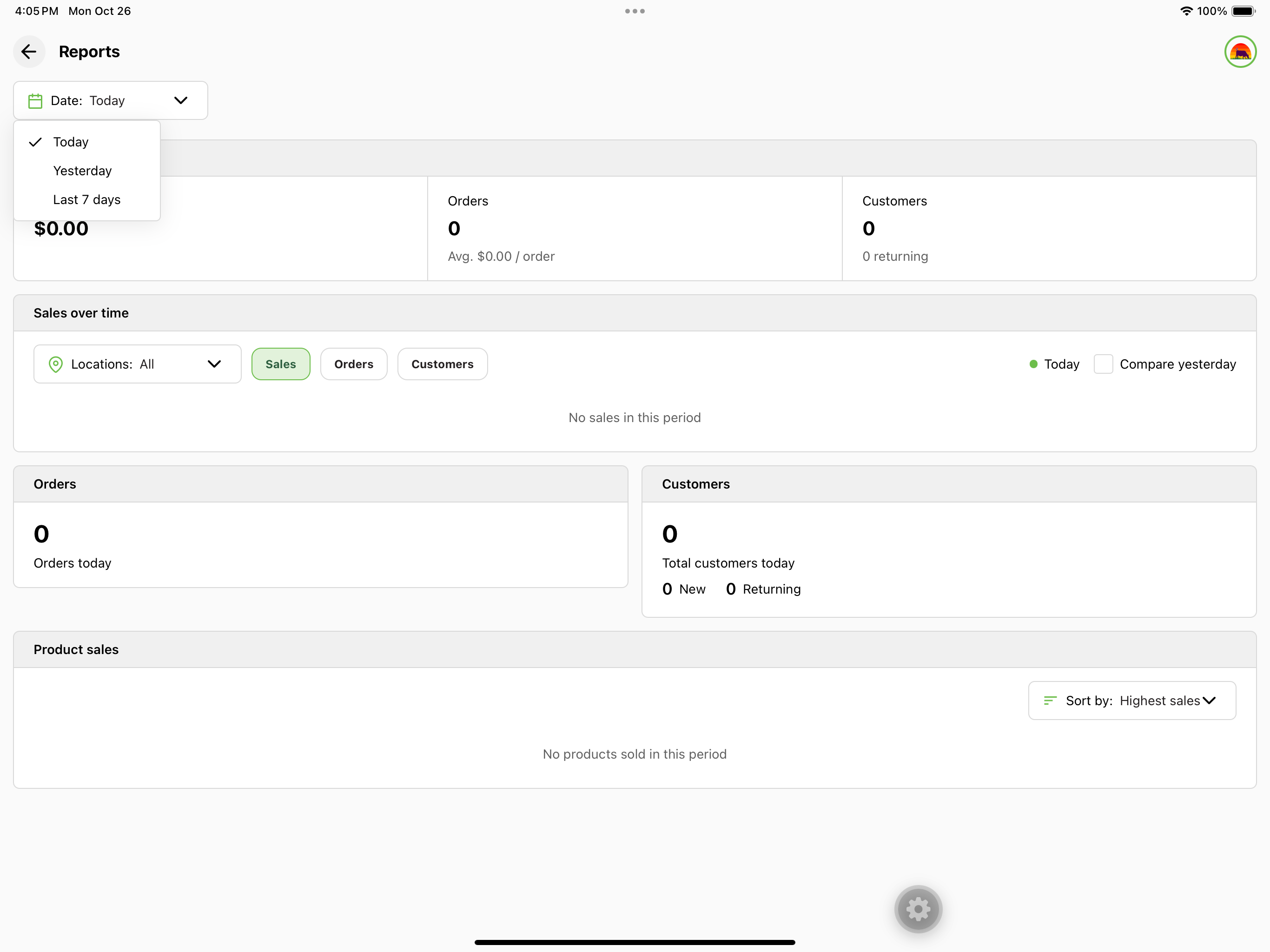
Task: Click the floating gear settings button
Action: pos(918,909)
